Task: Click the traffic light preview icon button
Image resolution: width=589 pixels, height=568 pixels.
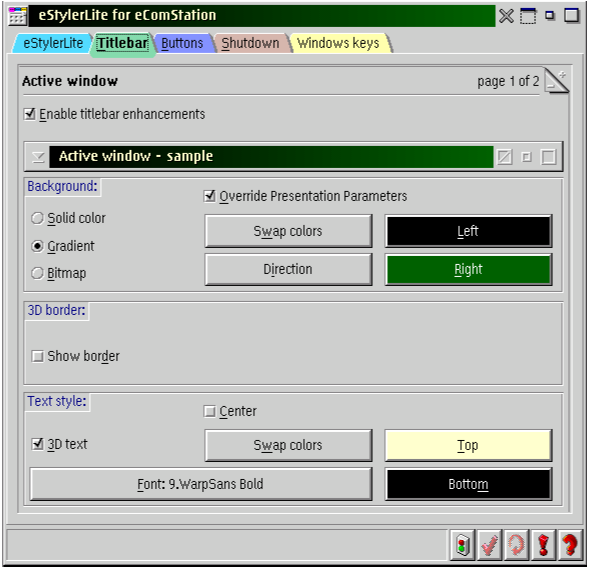Action: (462, 544)
